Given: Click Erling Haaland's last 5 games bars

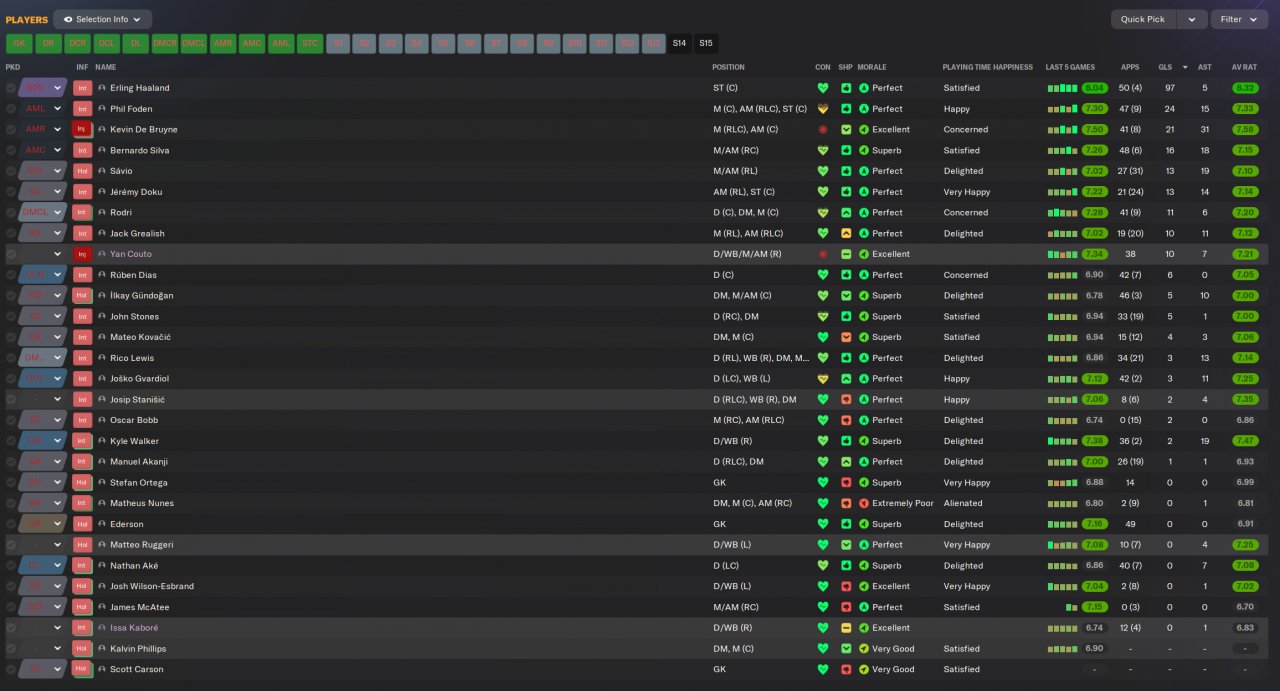Looking at the screenshot, I should (x=1063, y=88).
